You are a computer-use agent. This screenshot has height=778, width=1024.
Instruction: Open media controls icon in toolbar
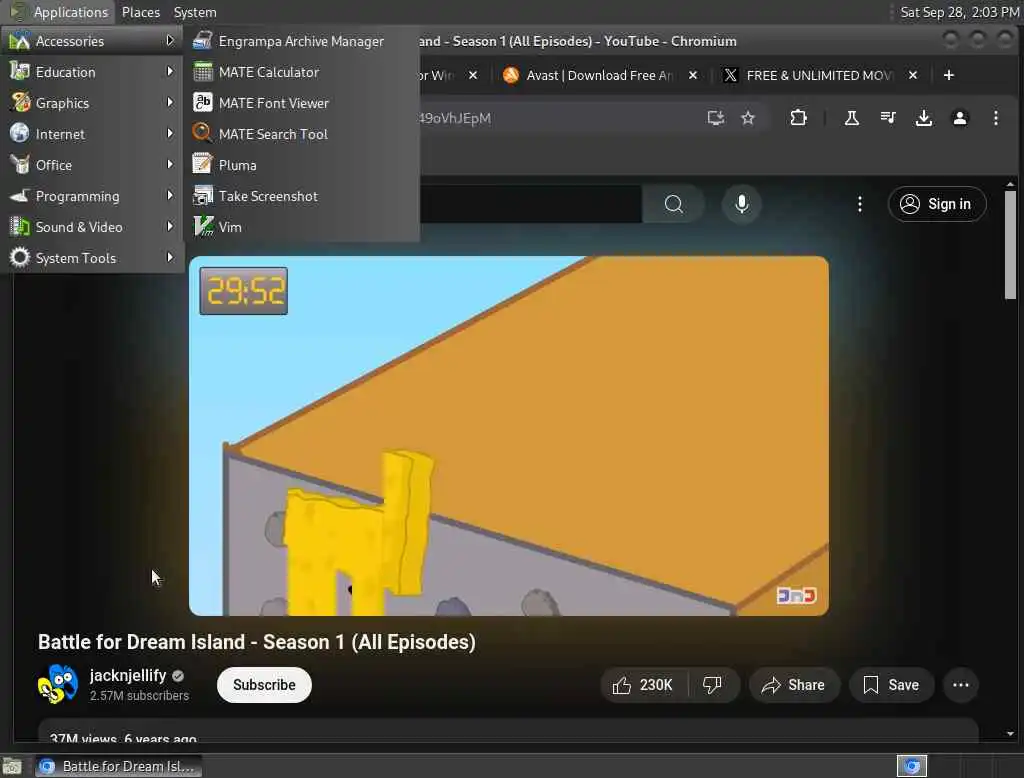888,118
